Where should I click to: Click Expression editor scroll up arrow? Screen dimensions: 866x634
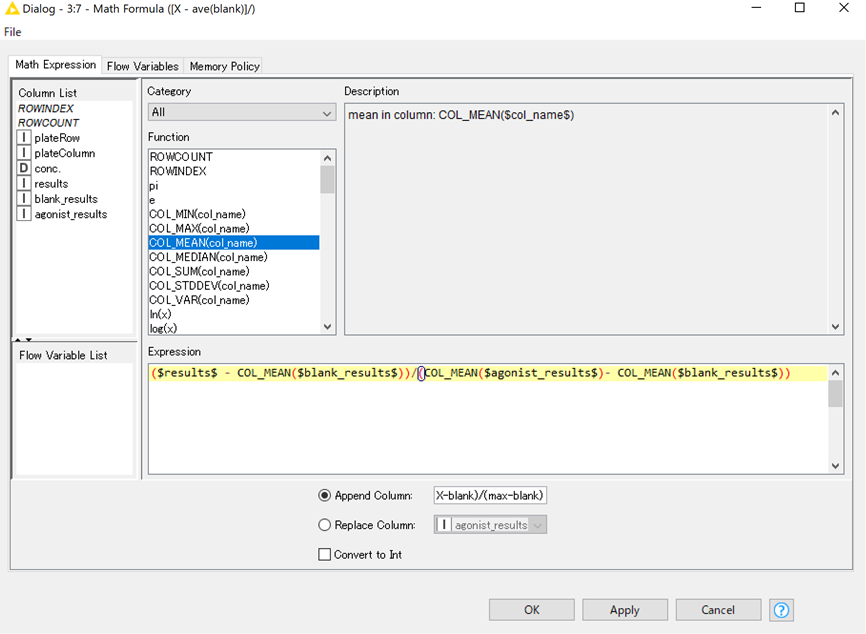click(835, 373)
